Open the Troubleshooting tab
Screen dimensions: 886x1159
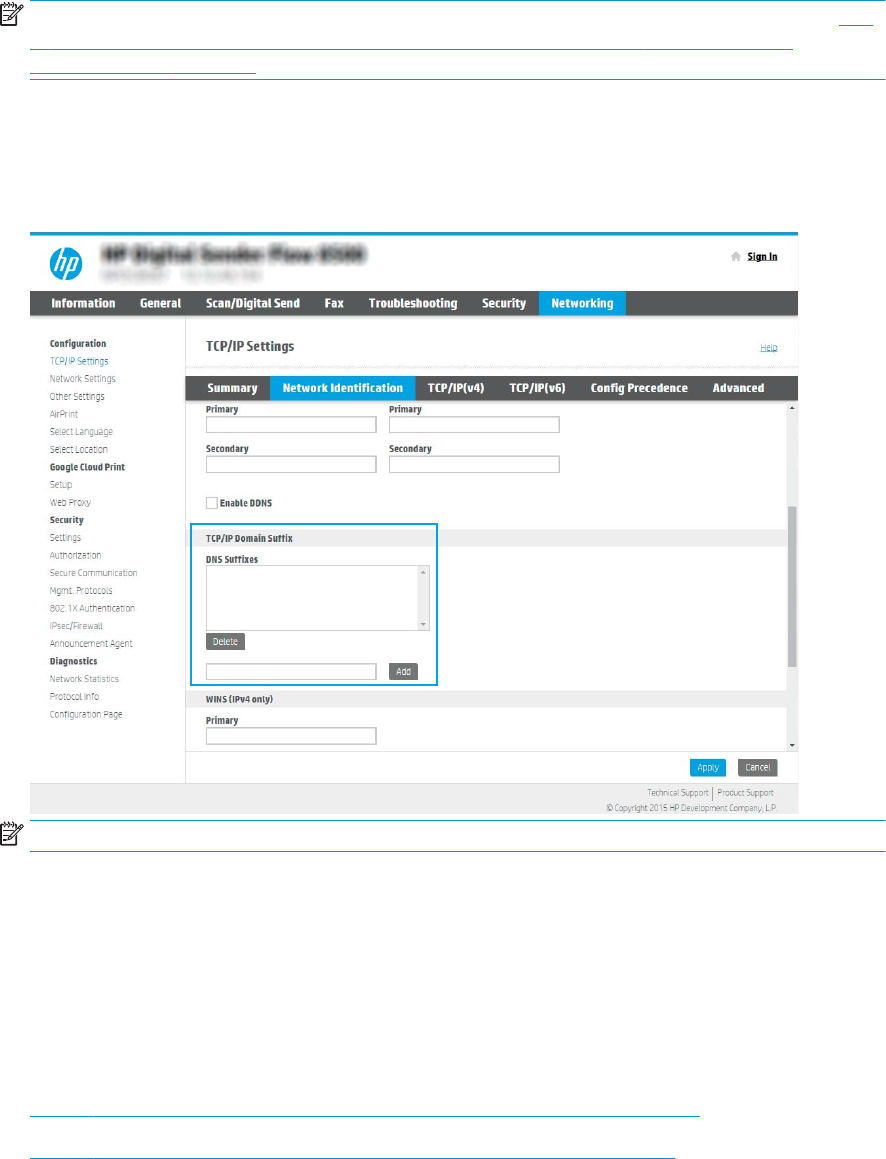point(413,303)
